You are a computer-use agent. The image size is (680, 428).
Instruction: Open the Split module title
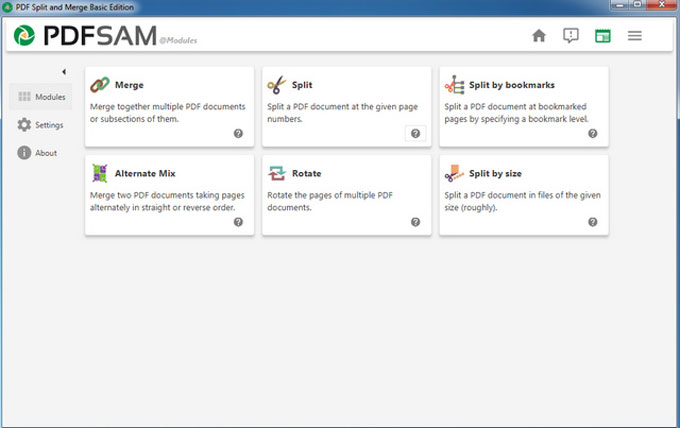click(302, 85)
